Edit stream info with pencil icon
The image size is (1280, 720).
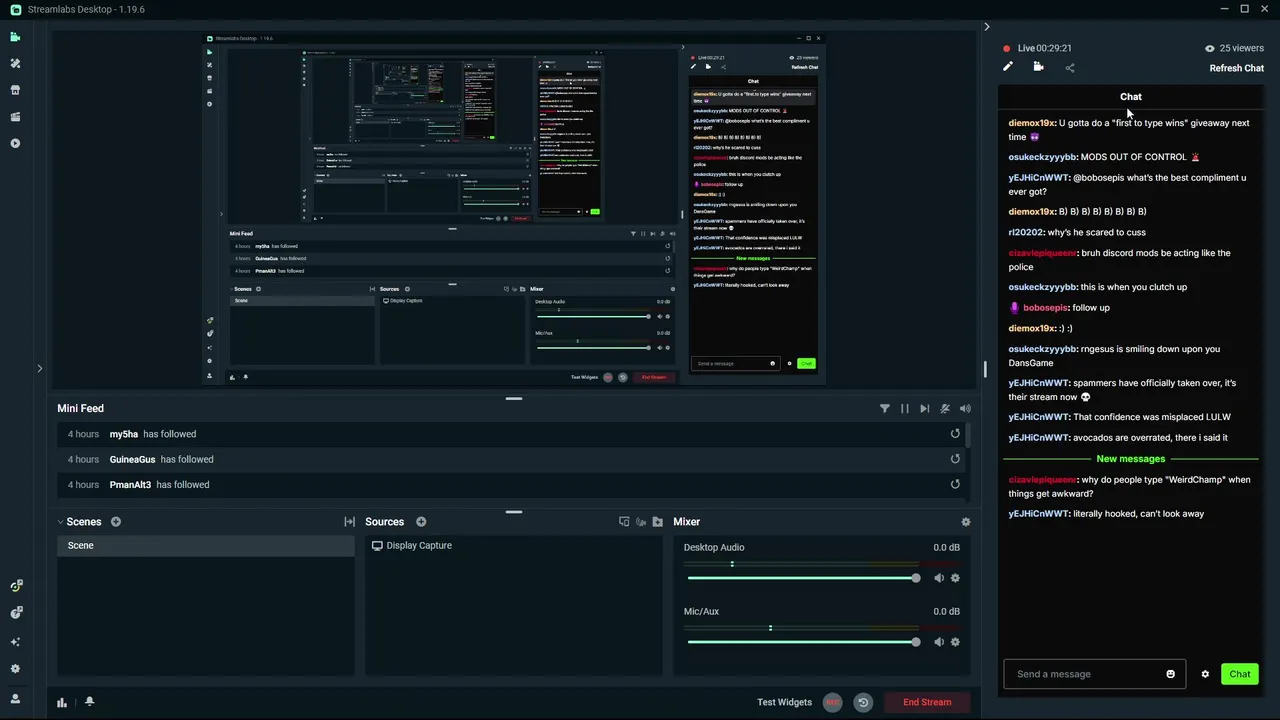(1008, 67)
